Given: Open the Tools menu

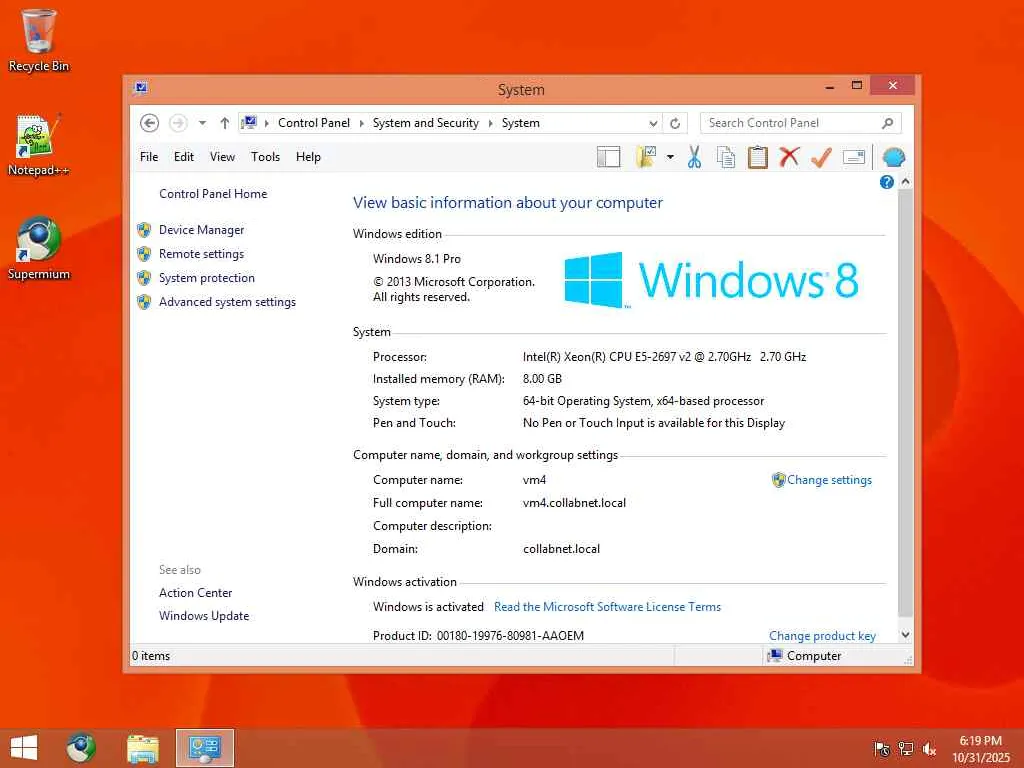Looking at the screenshot, I should coord(265,157).
